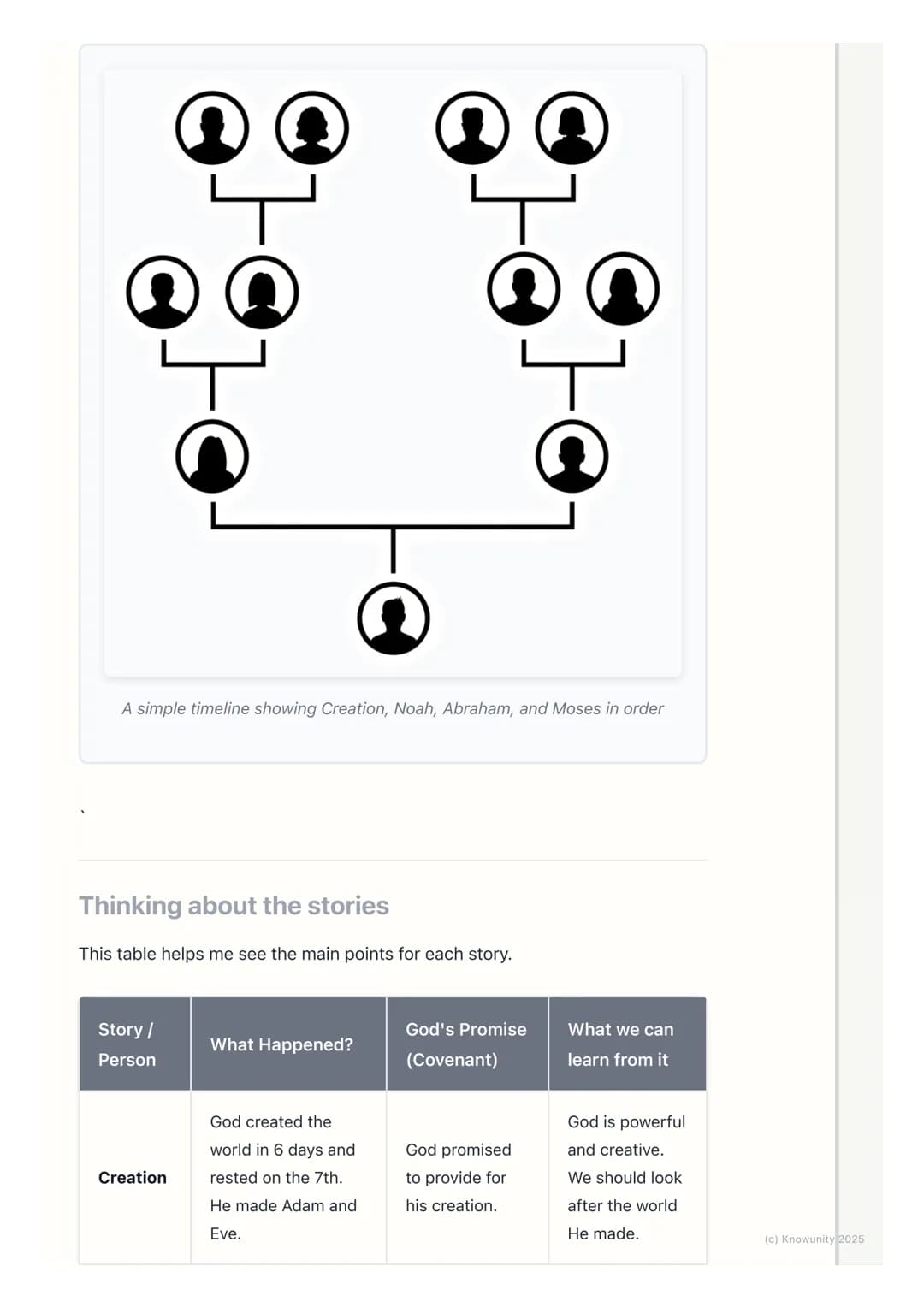Select the lone man icon above the bottom connector line

572,457
